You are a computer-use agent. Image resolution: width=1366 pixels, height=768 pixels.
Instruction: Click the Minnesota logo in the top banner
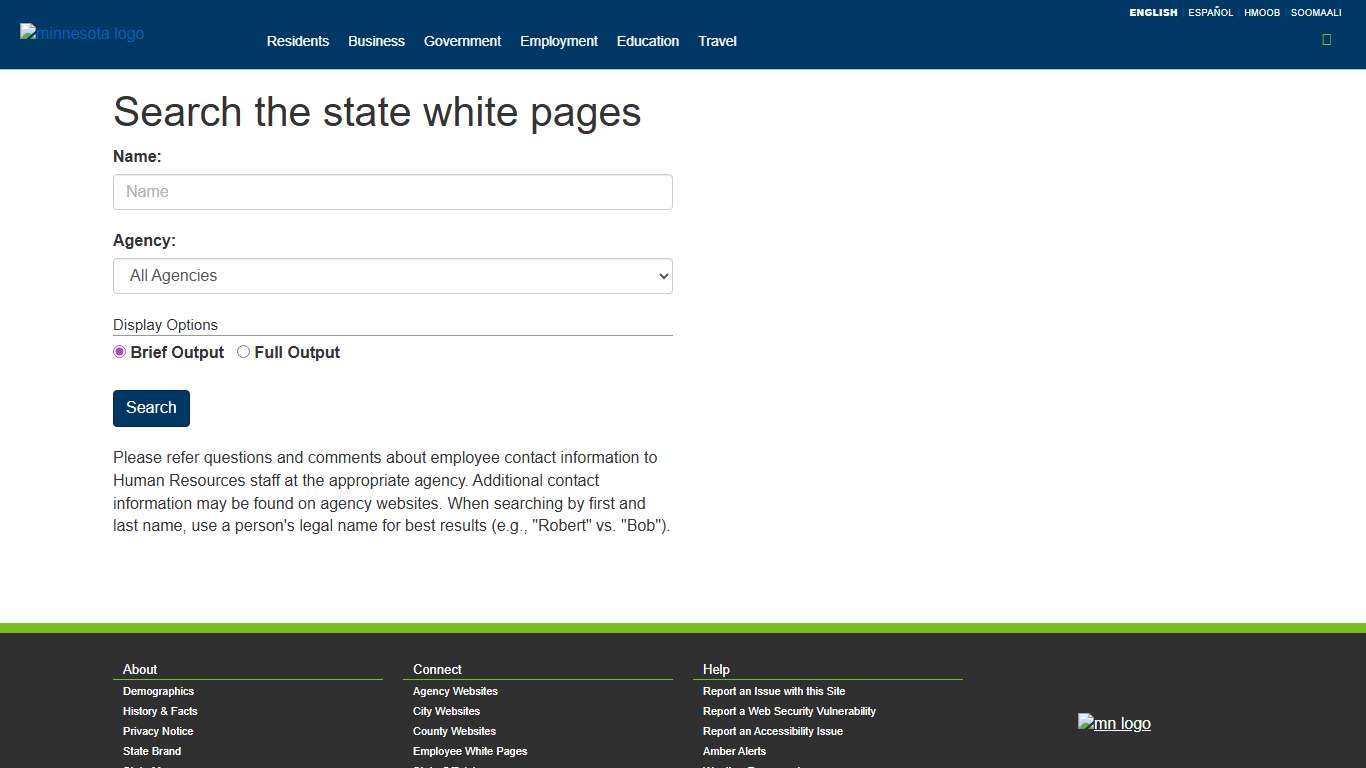pyautogui.click(x=81, y=33)
